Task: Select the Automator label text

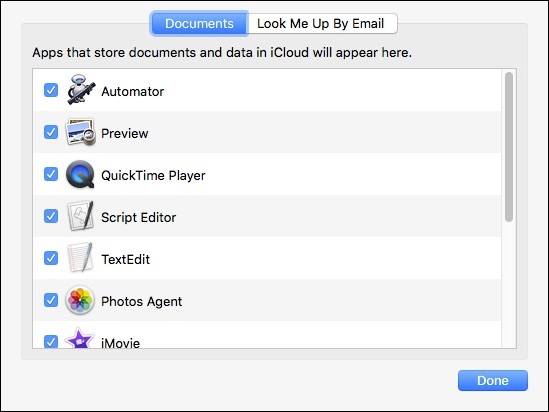Action: [133, 92]
